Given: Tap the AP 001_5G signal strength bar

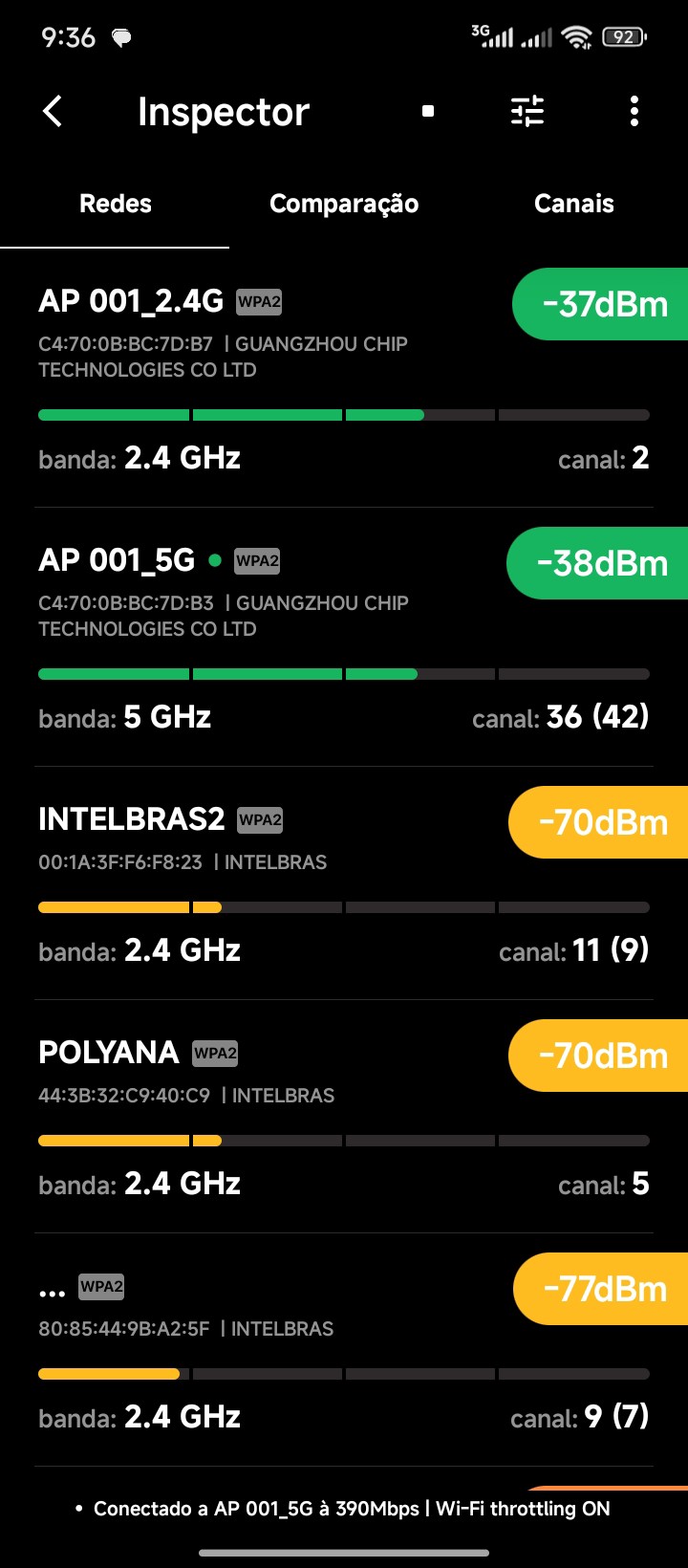Looking at the screenshot, I should [x=344, y=674].
